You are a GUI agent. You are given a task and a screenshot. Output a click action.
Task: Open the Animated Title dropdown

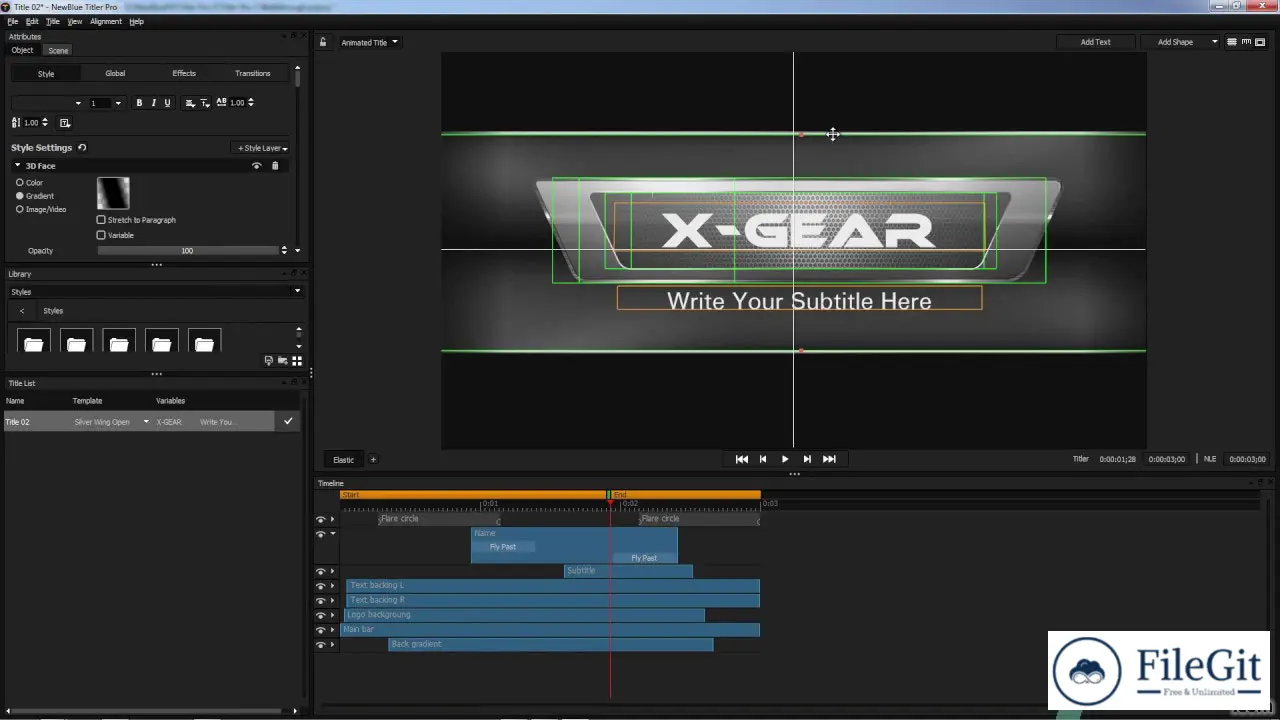[x=369, y=42]
